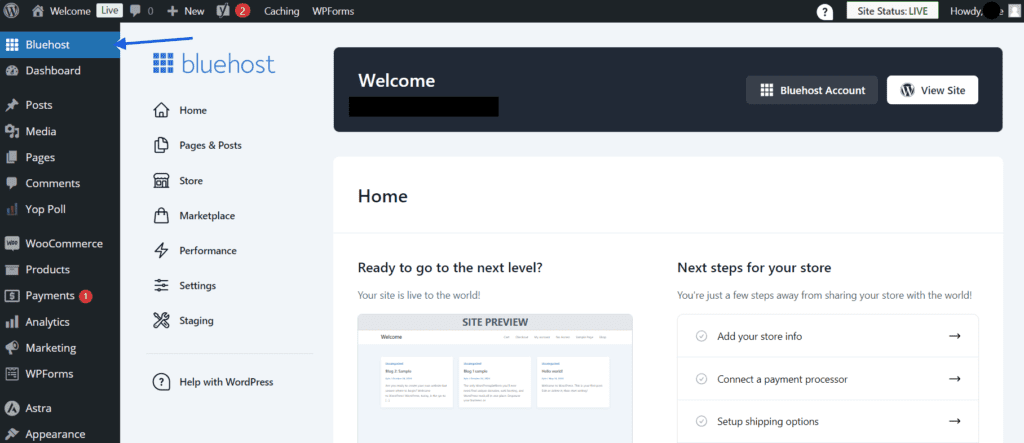This screenshot has width=1024, height=443.
Task: Click the Bluehost Account button
Action: (x=812, y=90)
